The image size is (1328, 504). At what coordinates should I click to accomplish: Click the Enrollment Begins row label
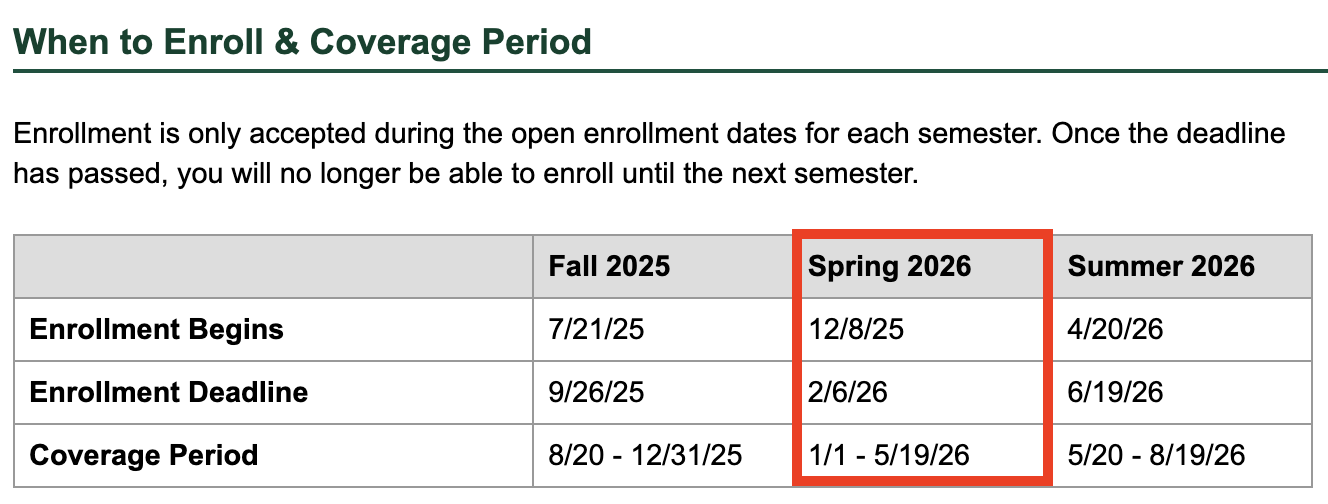click(x=157, y=329)
